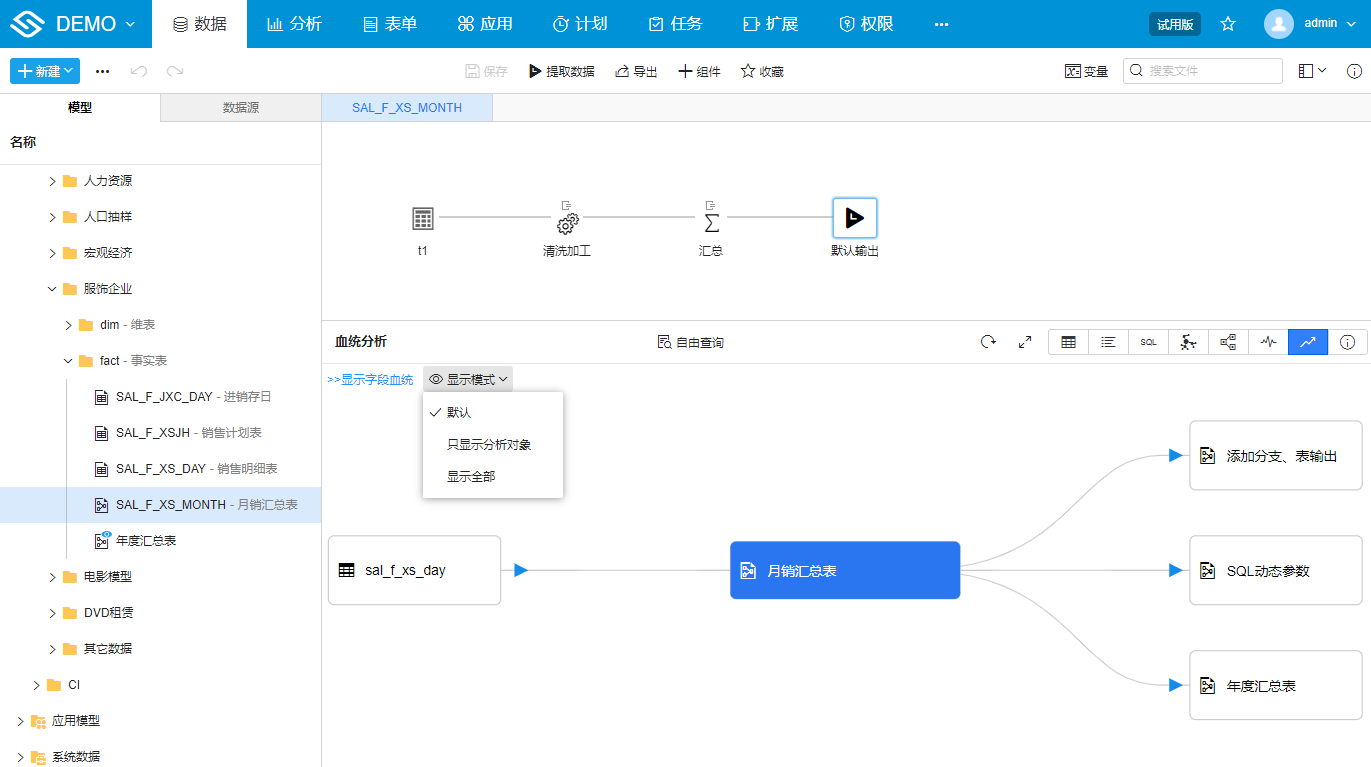This screenshot has height=767, width=1371.
Task: Click the star favorite icon in top bar
Action: point(1228,24)
